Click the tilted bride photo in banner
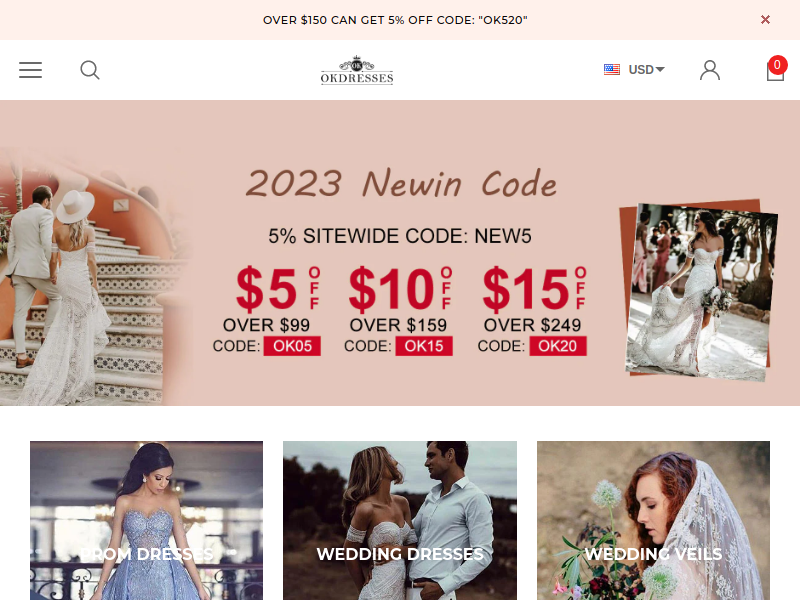The width and height of the screenshot is (800, 600). tap(698, 290)
